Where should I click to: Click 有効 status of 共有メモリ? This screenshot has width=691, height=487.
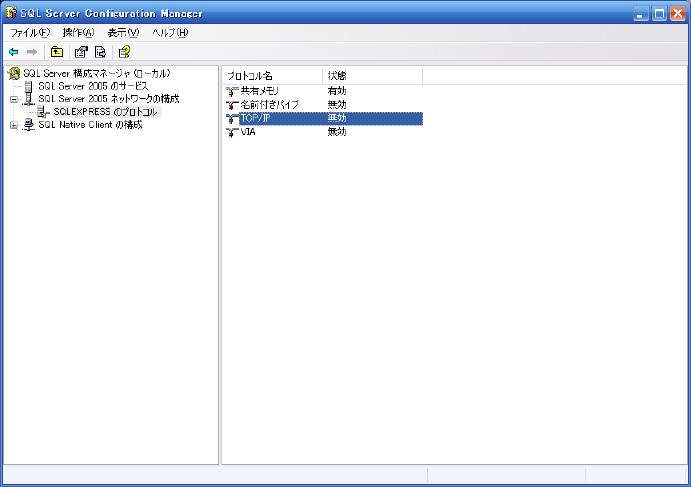click(x=337, y=91)
